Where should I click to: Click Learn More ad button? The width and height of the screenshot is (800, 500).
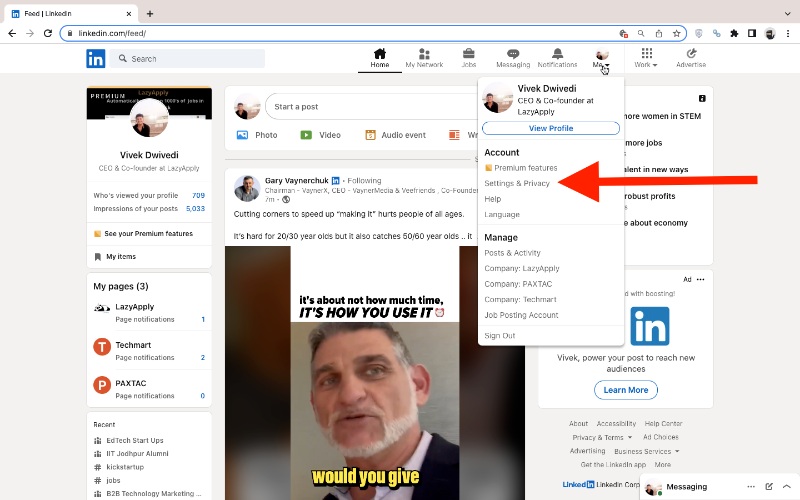(x=626, y=390)
